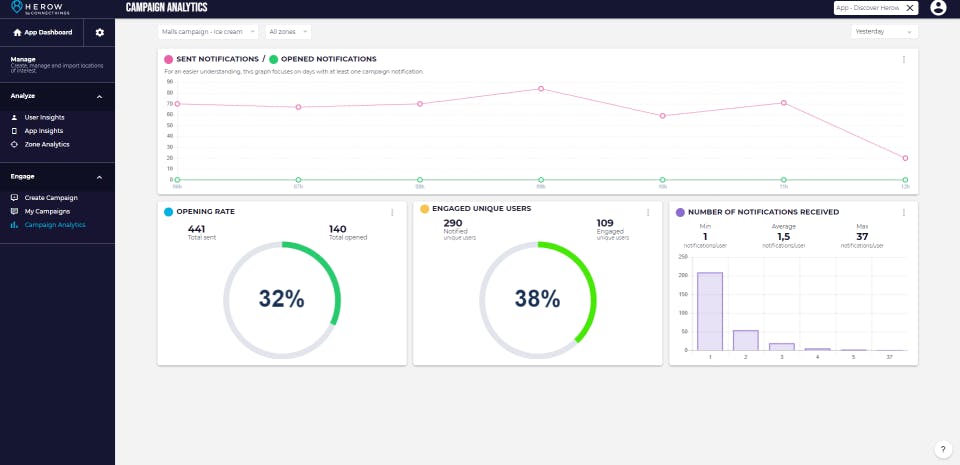The width and height of the screenshot is (960, 465).
Task: Open the Malls campaign - ice cream dropdown
Action: pos(208,31)
